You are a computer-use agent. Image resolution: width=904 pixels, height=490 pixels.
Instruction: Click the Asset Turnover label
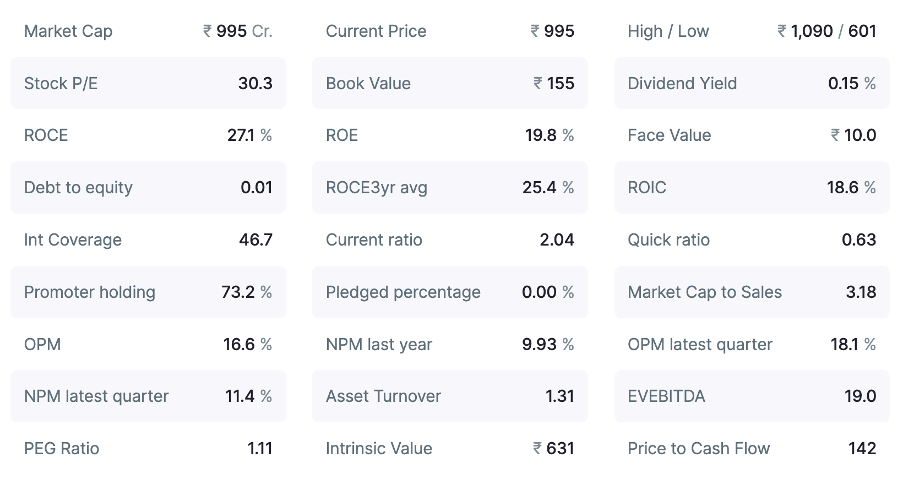pos(383,396)
